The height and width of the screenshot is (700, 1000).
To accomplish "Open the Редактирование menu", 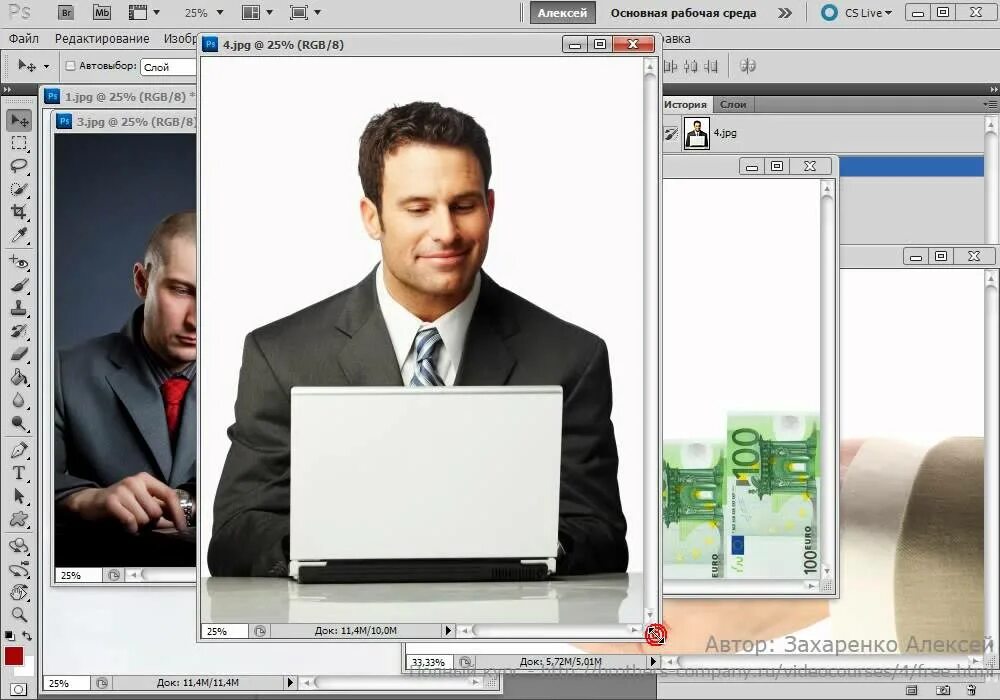I will [x=102, y=39].
